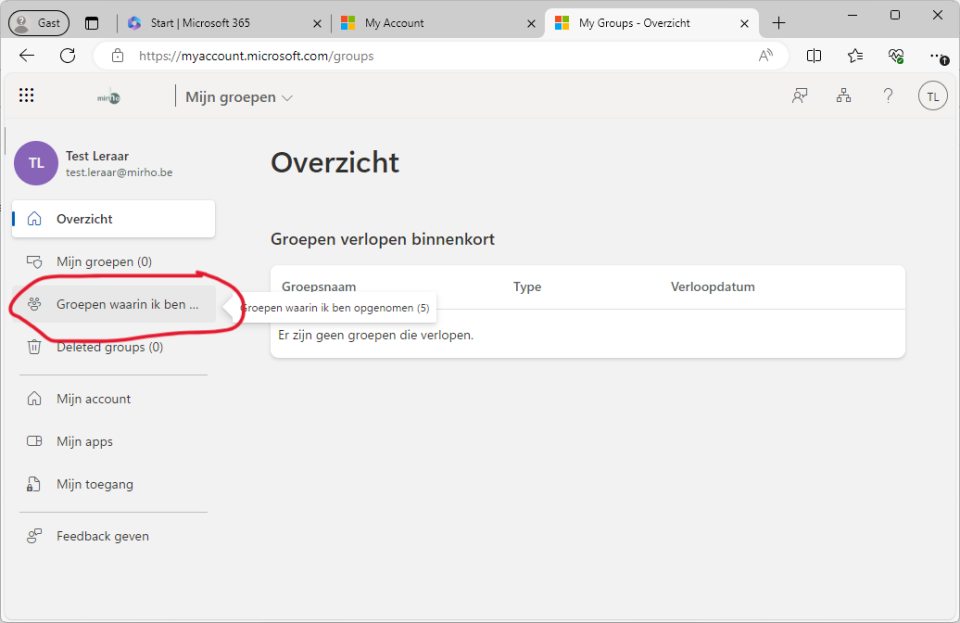This screenshot has width=960, height=623.
Task: Click the feedback person icon in header
Action: 800,96
